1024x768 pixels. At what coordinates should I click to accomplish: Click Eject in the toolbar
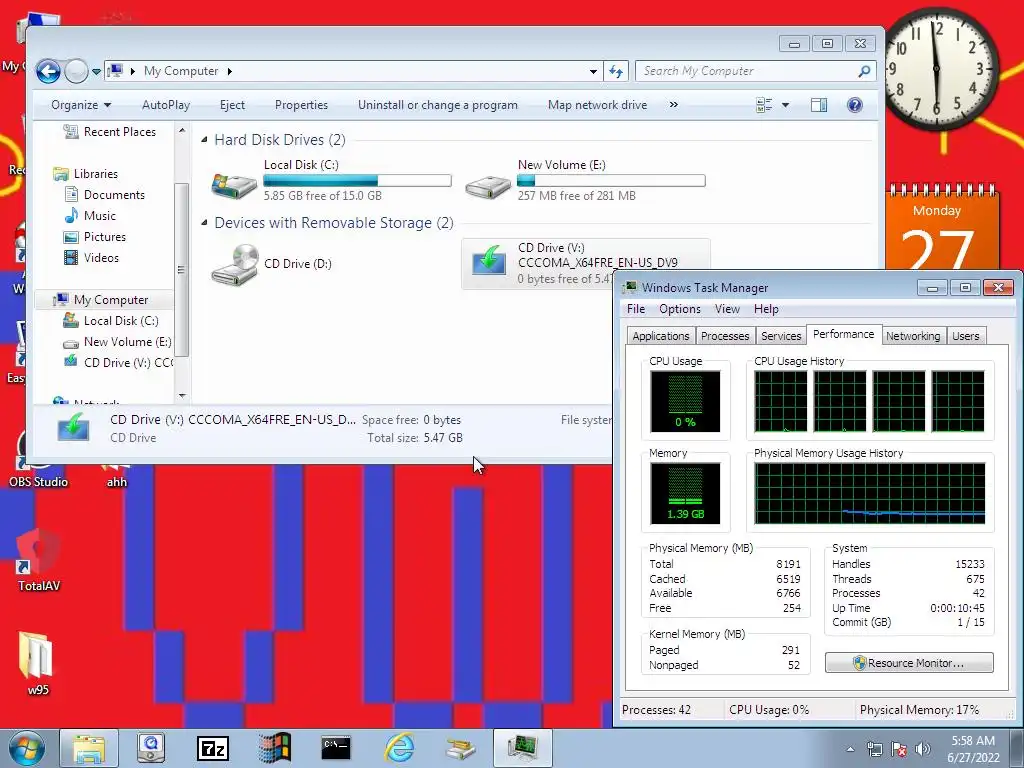coord(232,105)
